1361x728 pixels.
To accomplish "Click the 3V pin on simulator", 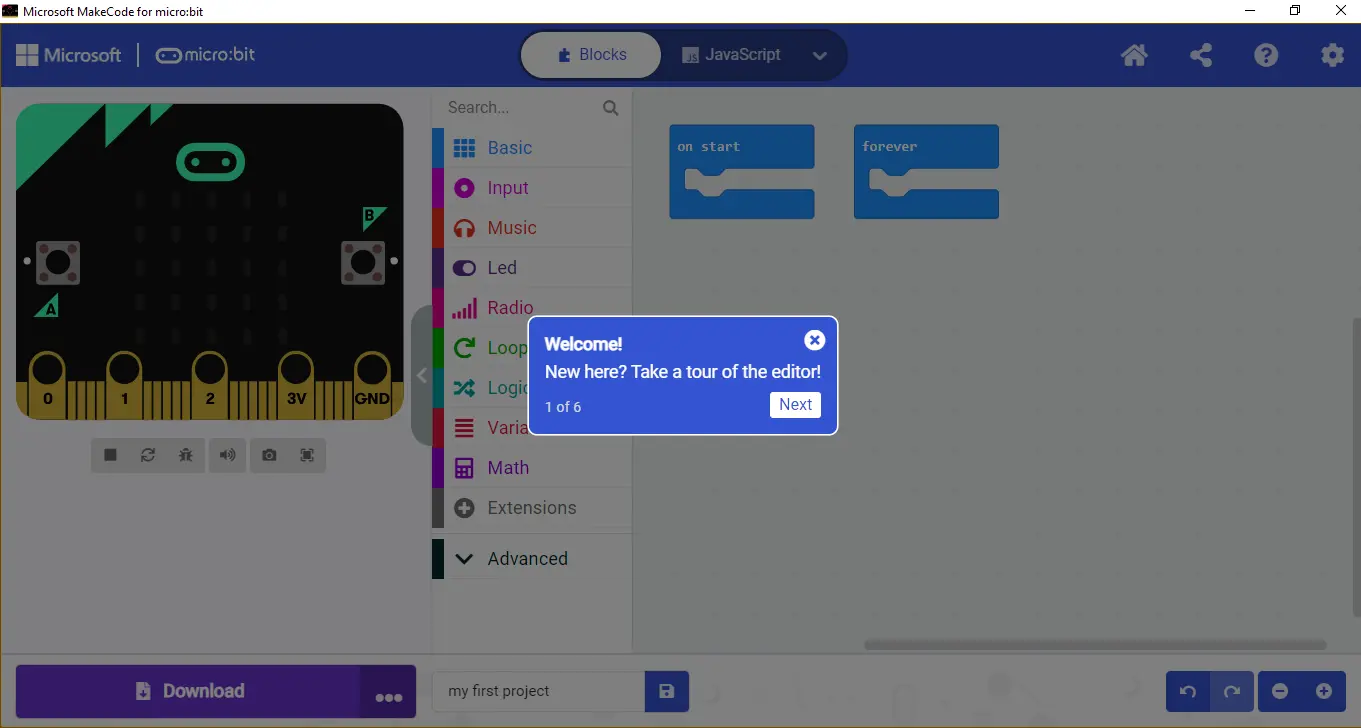I will click(296, 385).
